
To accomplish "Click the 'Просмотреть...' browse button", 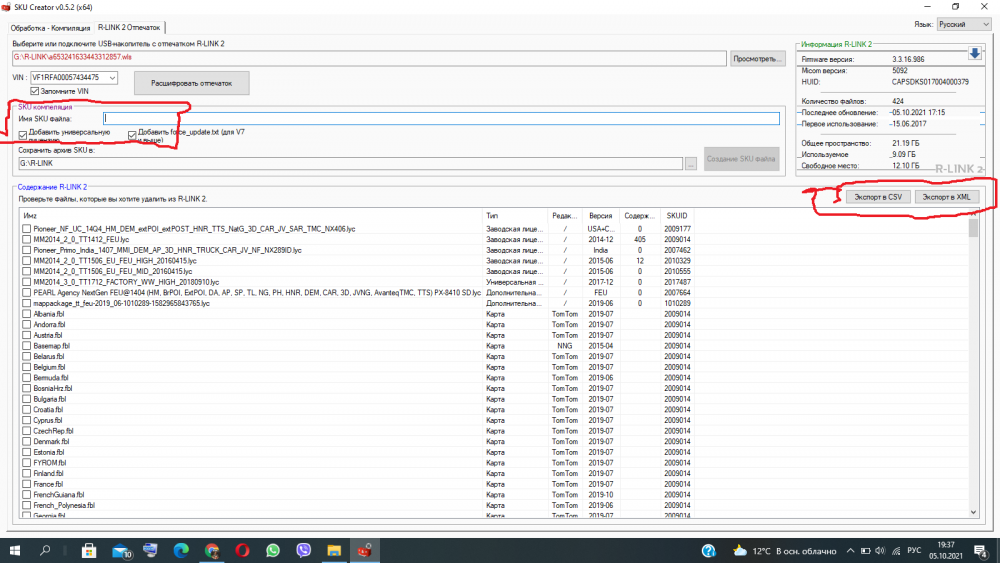I will 758,59.
